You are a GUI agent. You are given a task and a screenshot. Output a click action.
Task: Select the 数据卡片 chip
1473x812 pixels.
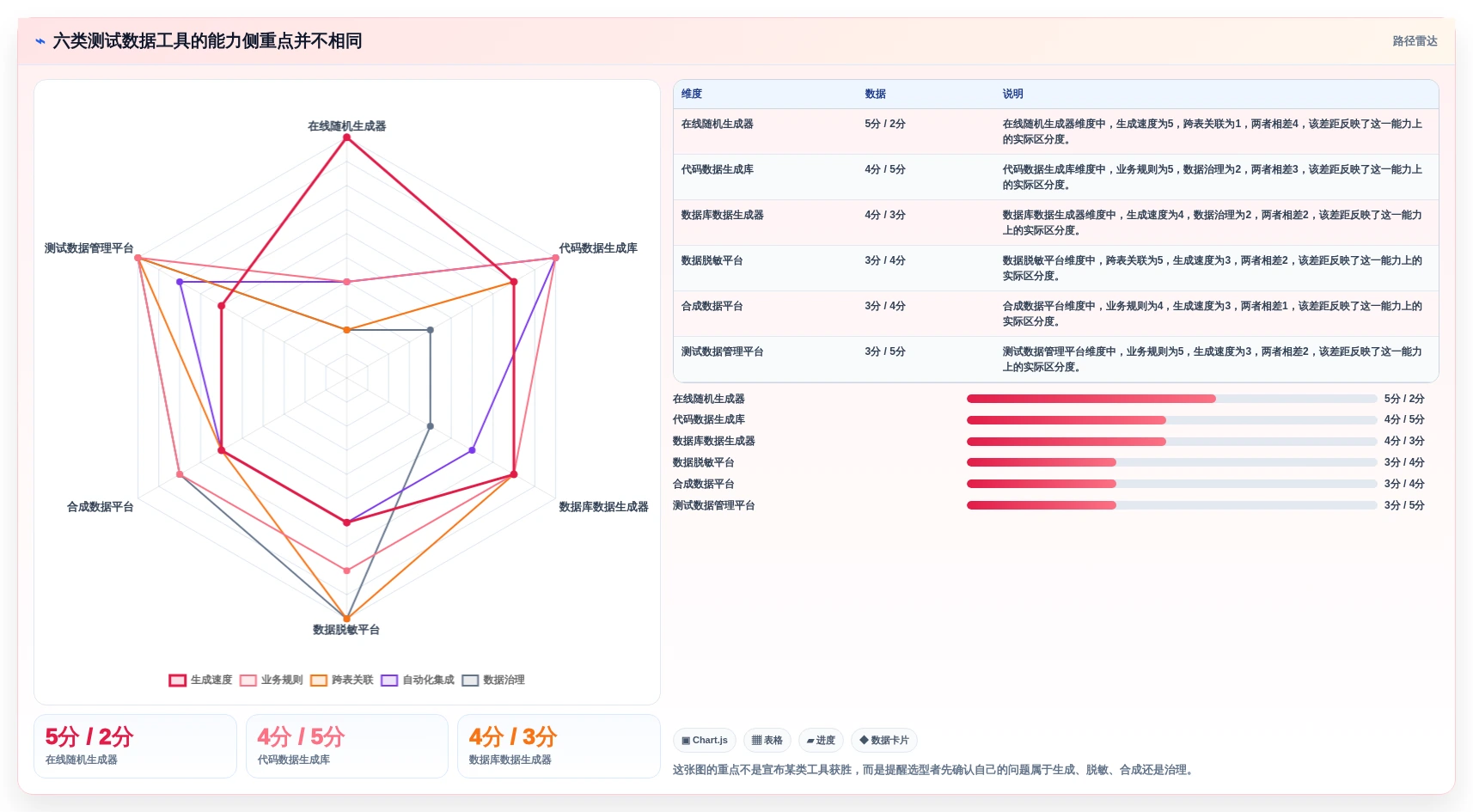coord(884,740)
